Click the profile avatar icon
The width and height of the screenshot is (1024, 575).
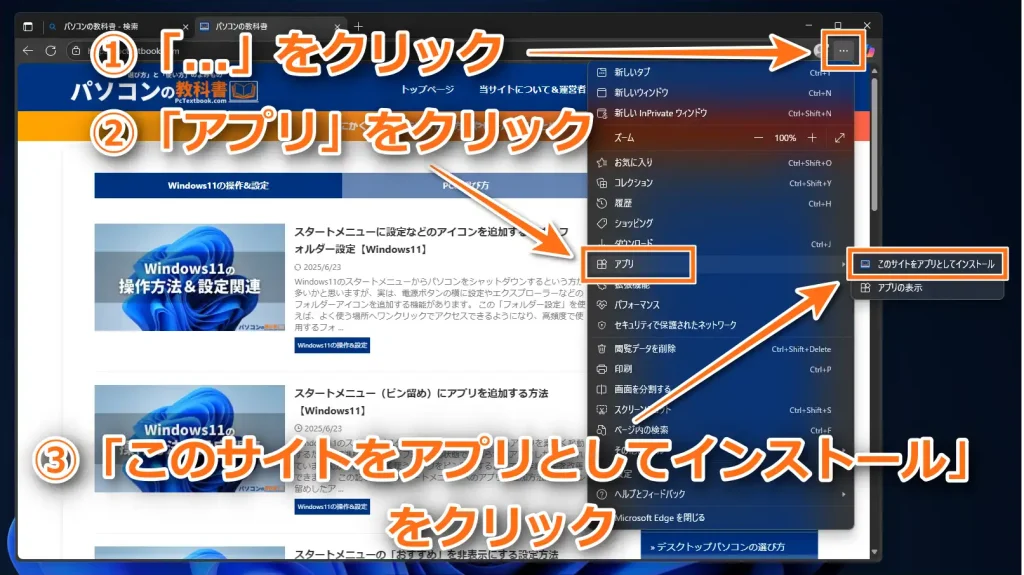[x=820, y=50]
